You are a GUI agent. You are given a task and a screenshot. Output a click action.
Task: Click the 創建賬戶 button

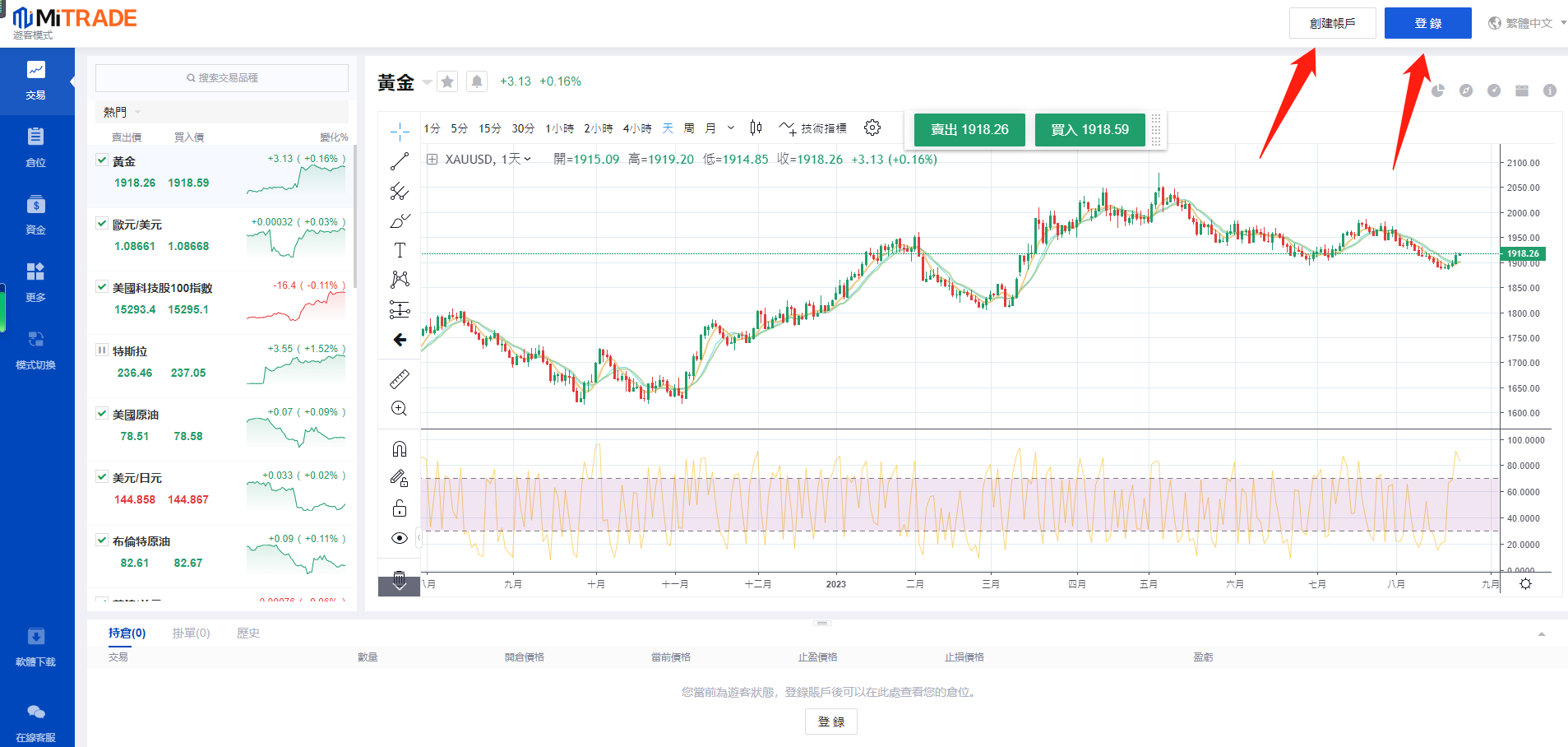(1332, 23)
